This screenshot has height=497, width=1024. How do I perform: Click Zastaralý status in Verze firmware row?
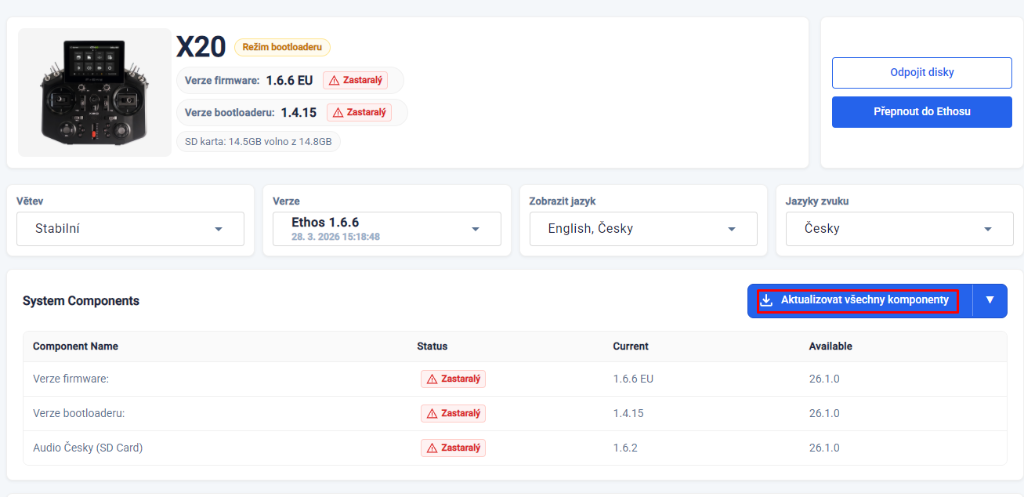tap(454, 379)
